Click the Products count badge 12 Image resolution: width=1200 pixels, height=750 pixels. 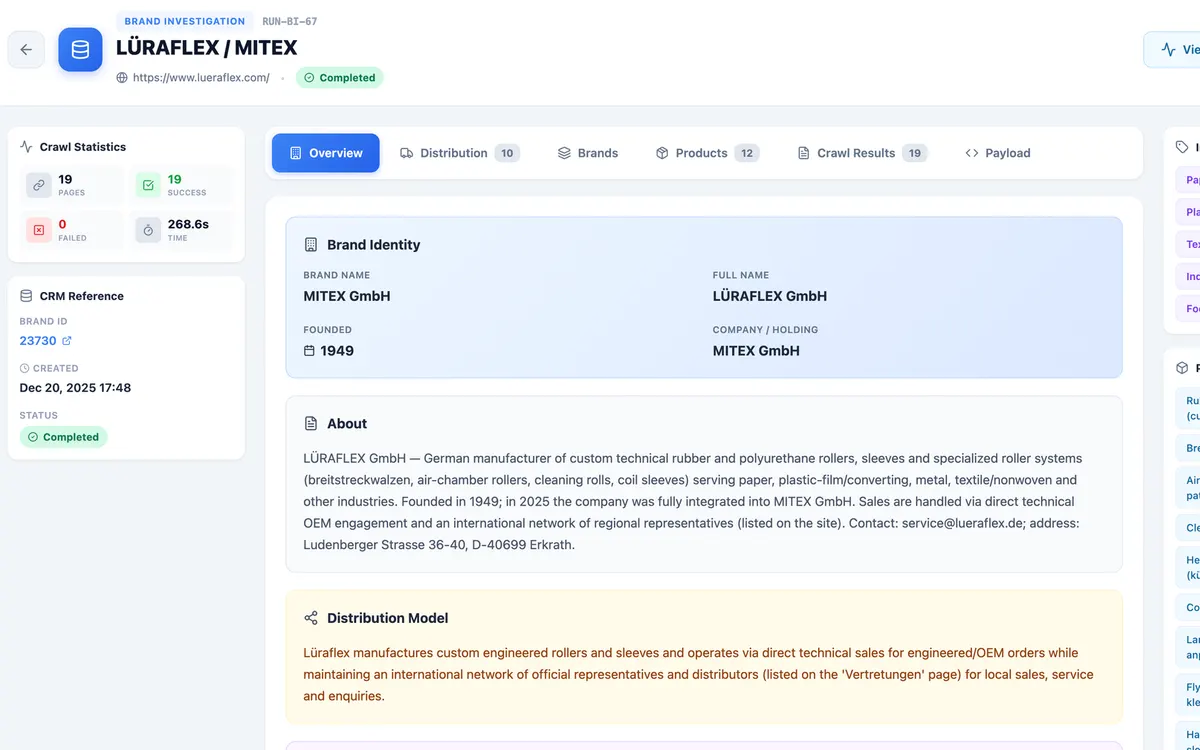(x=747, y=153)
